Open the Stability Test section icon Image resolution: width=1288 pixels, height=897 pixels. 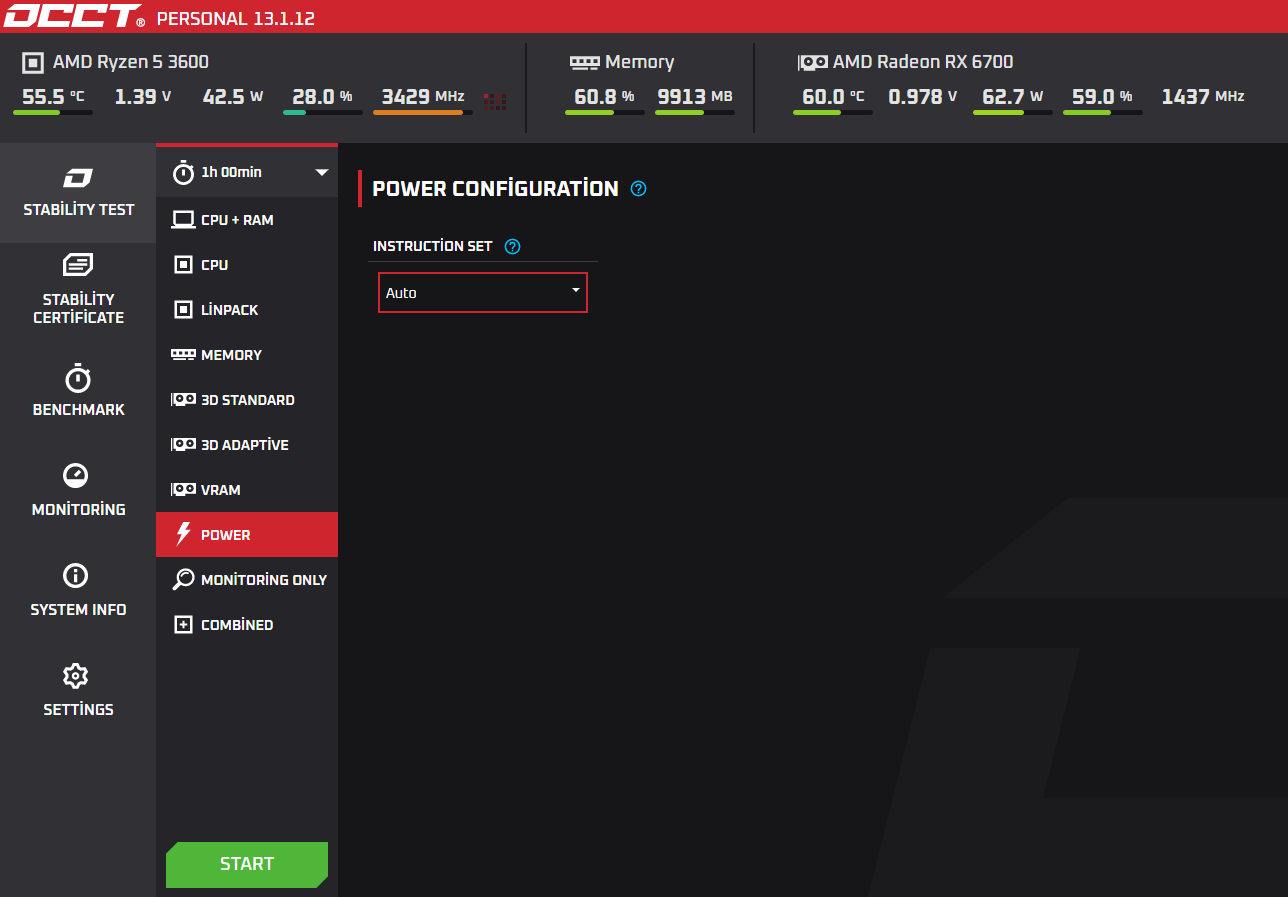tap(78, 178)
